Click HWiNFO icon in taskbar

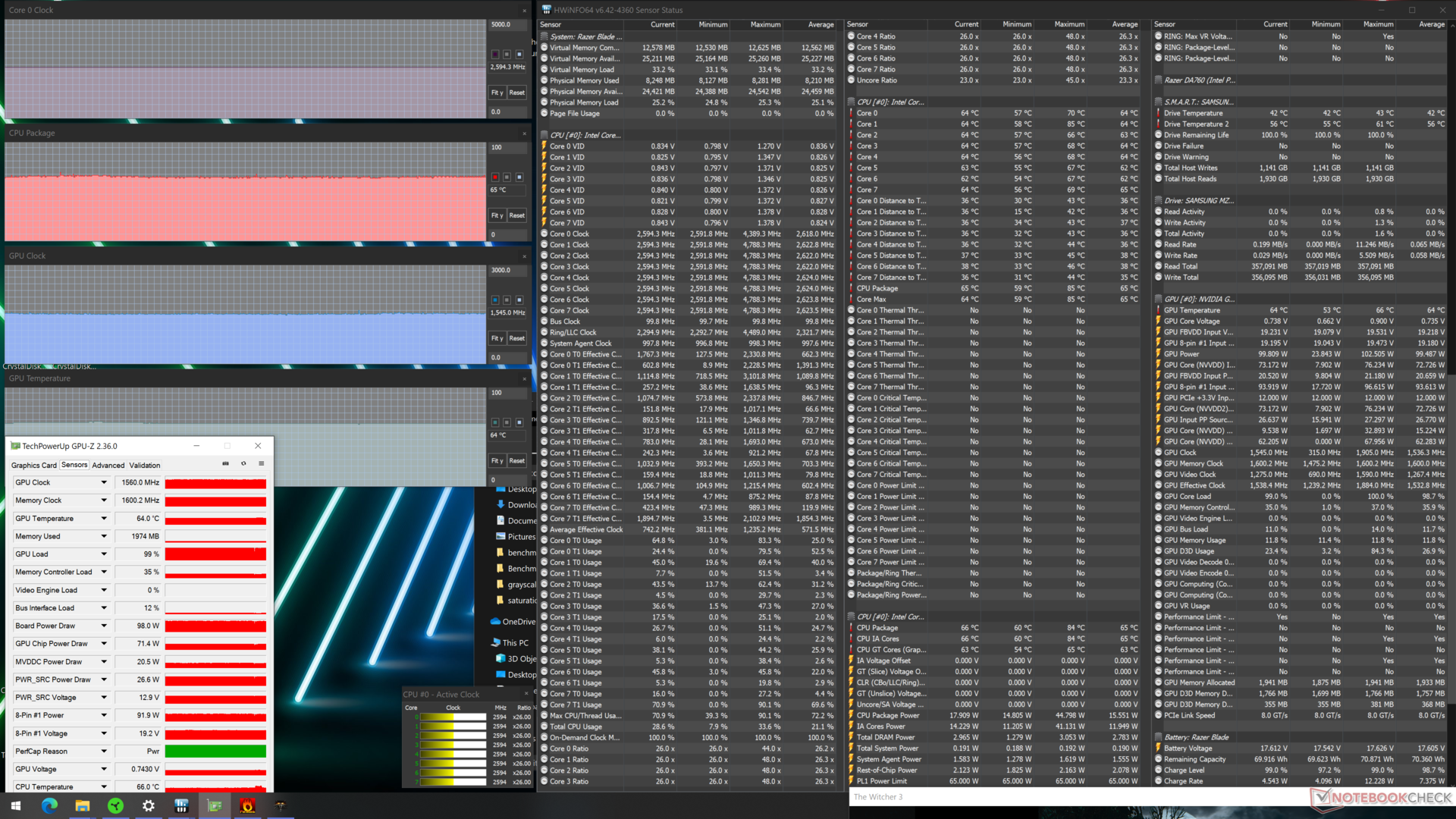click(181, 805)
